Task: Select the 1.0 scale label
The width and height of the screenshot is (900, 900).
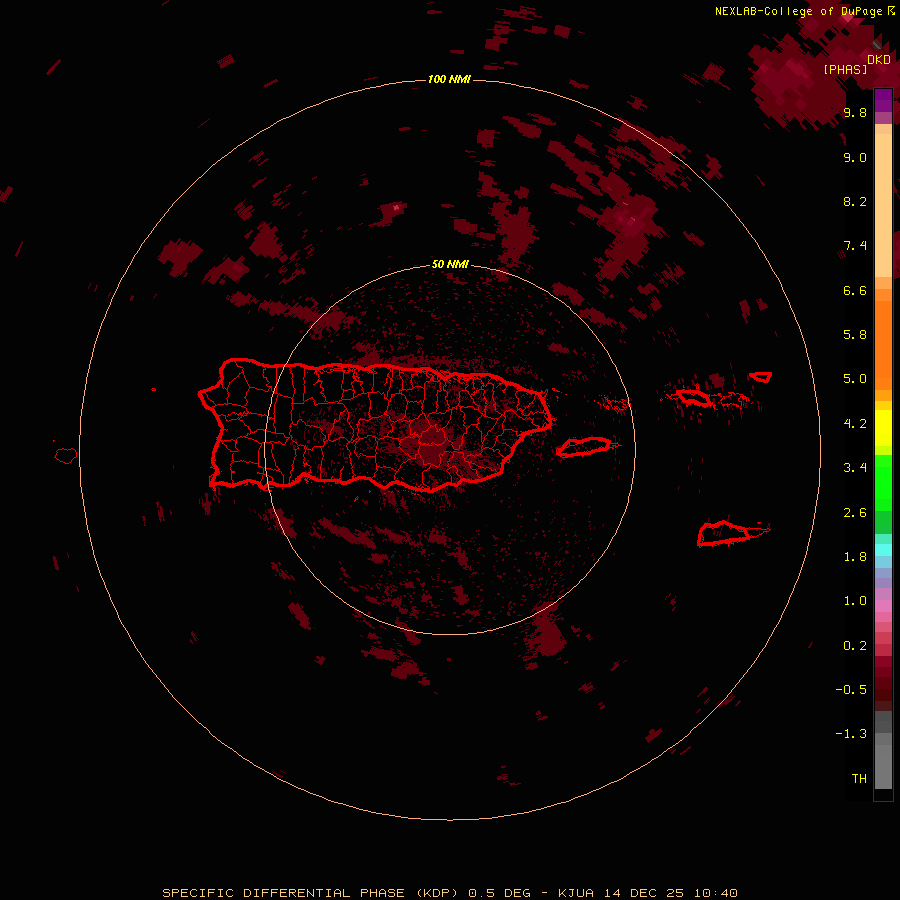Action: click(x=855, y=601)
